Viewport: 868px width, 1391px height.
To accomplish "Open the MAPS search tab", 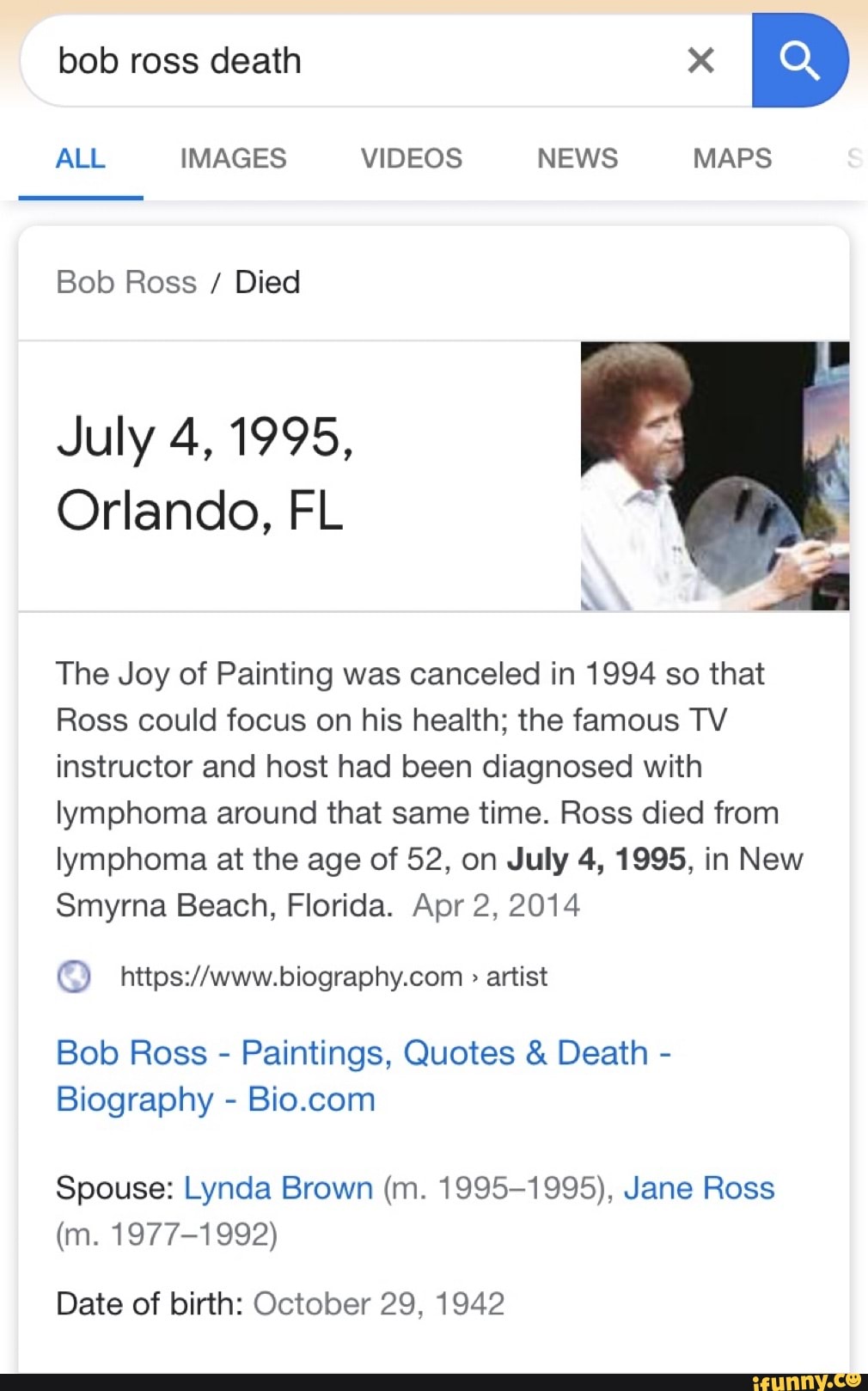I will [x=731, y=157].
